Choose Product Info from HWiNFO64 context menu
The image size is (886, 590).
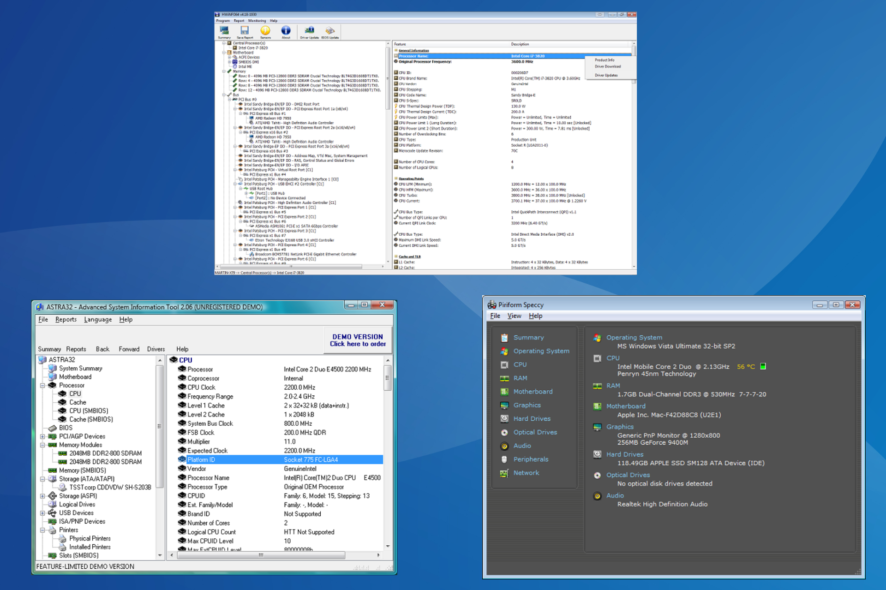point(604,60)
